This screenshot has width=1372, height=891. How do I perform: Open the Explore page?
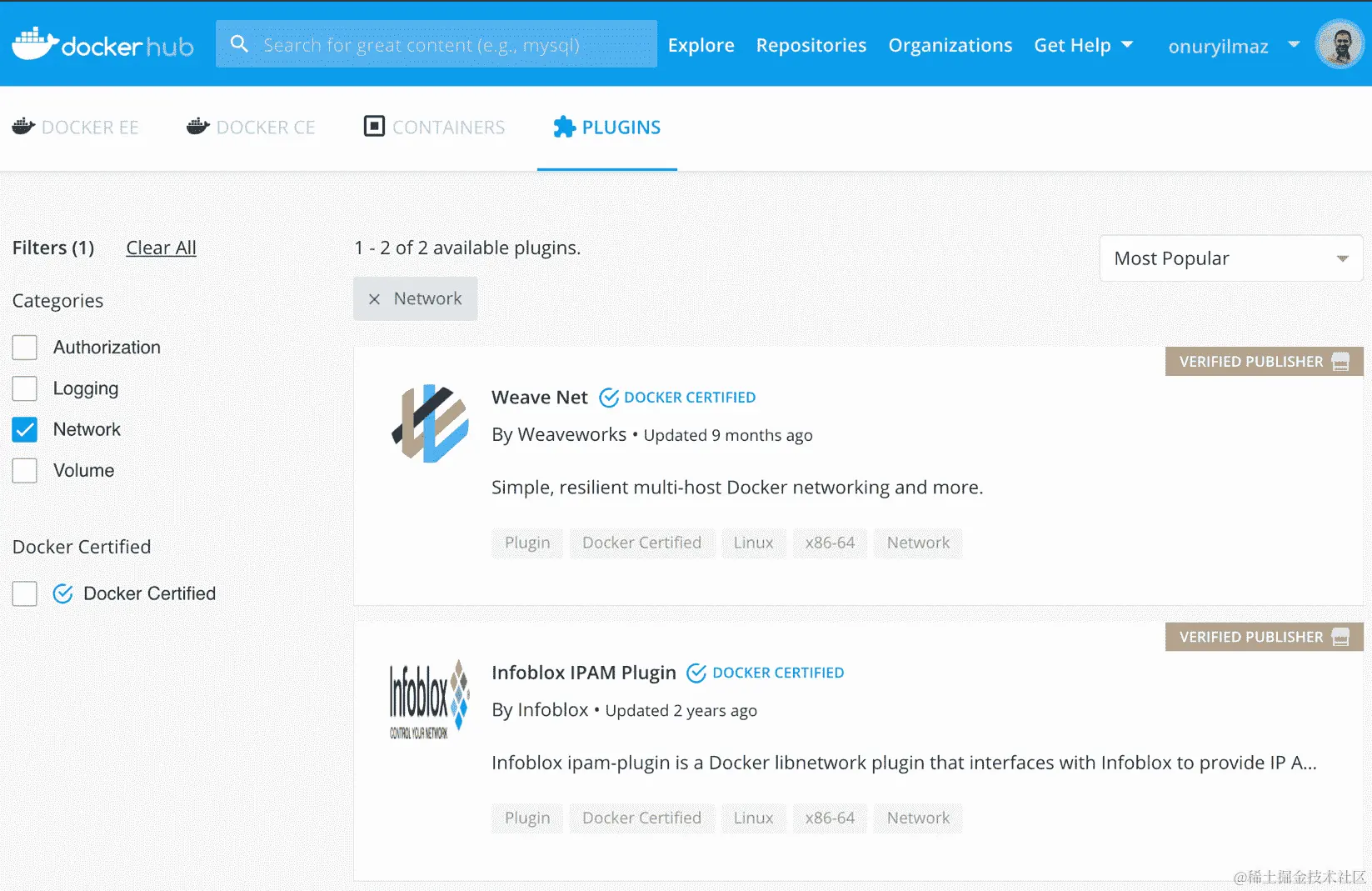pyautogui.click(x=701, y=45)
